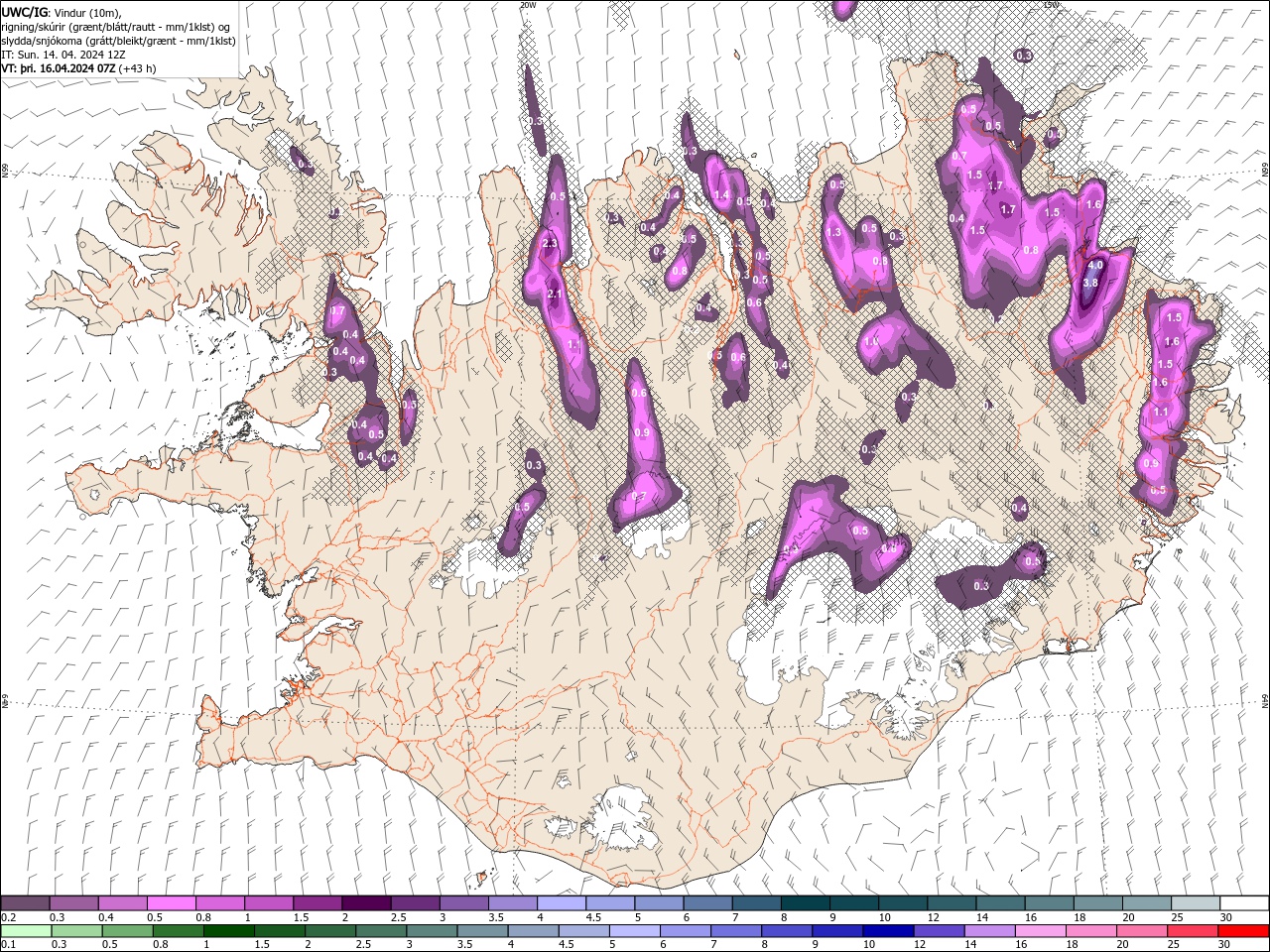1270x952 pixels.
Task: Click the 15W longitude label at top
Action: coord(1051,5)
